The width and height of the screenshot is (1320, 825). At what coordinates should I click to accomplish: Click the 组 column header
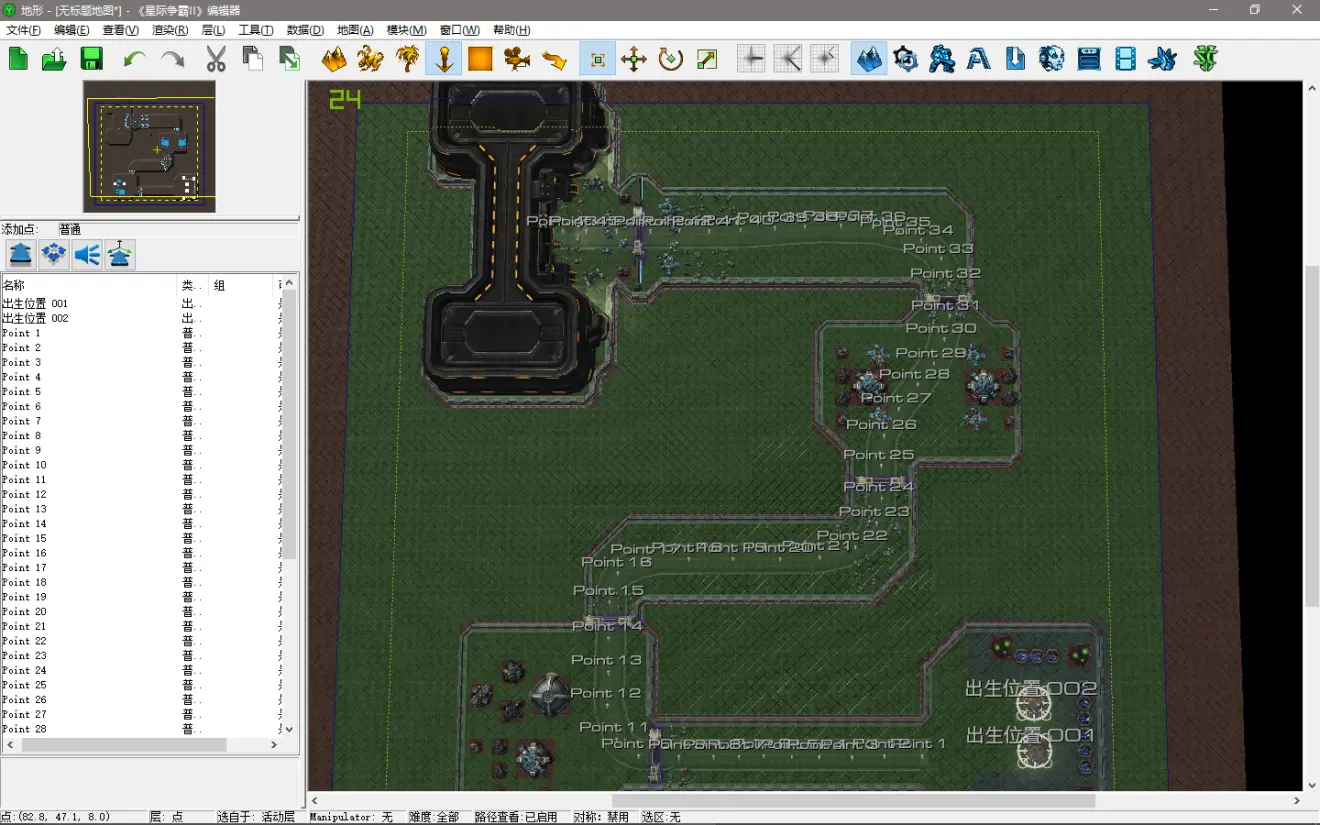pos(242,285)
